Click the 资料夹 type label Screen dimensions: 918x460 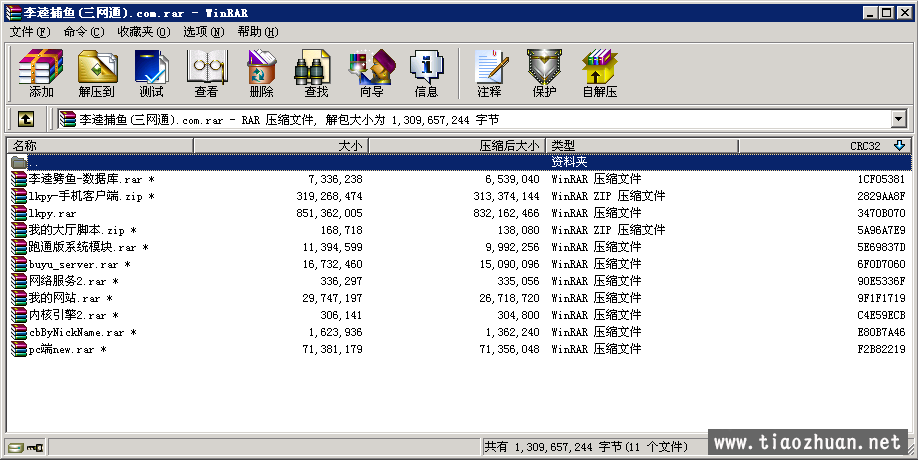(569, 162)
